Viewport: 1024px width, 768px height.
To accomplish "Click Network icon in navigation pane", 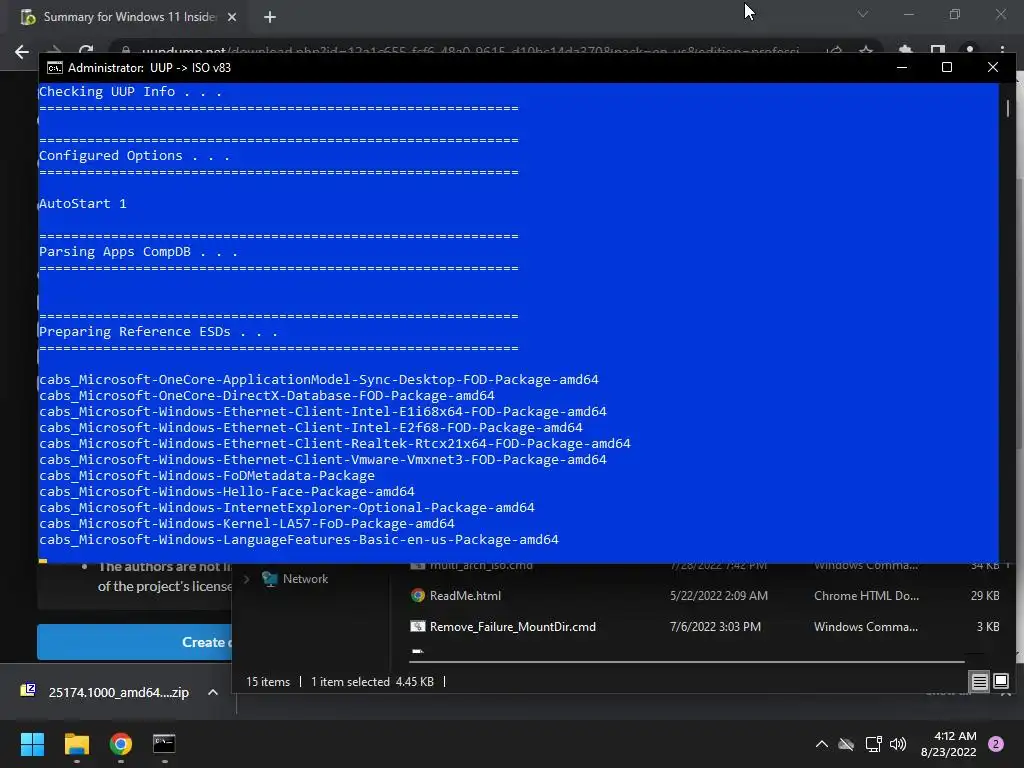I will click(269, 579).
